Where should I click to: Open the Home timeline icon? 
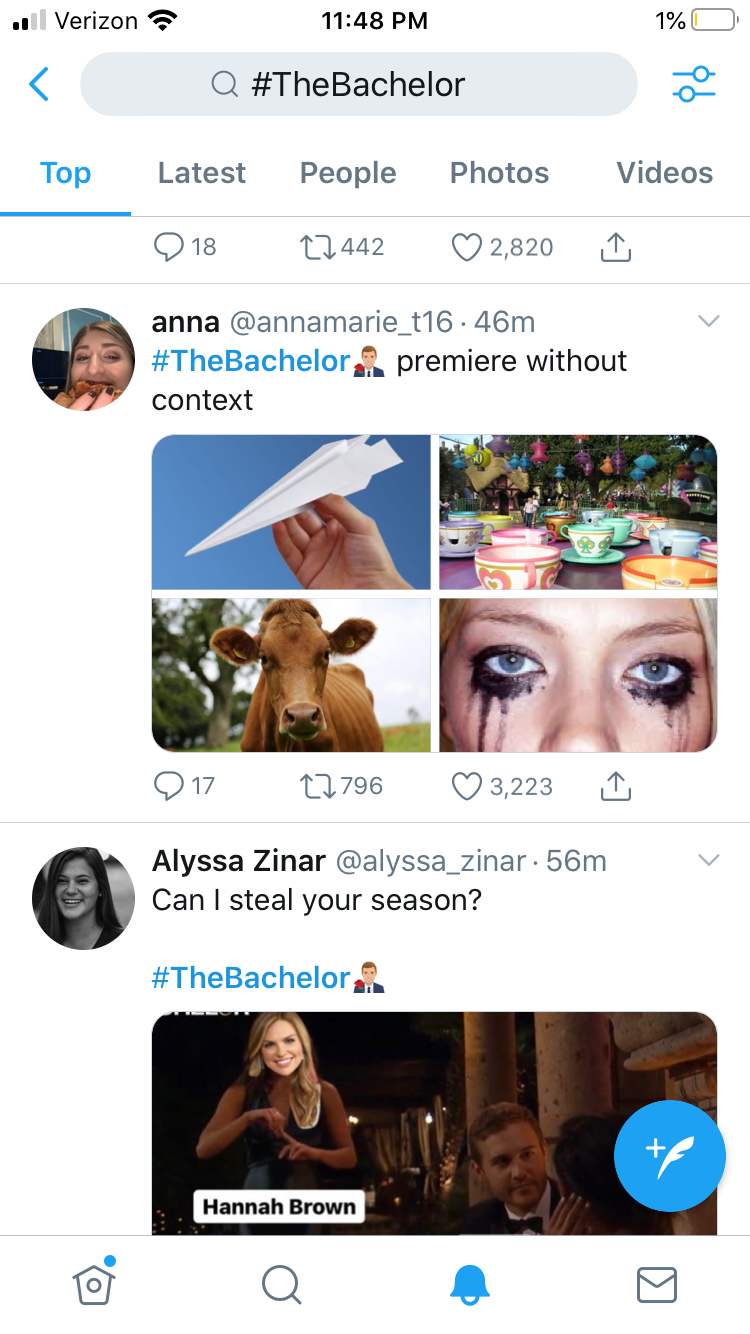tap(94, 1283)
